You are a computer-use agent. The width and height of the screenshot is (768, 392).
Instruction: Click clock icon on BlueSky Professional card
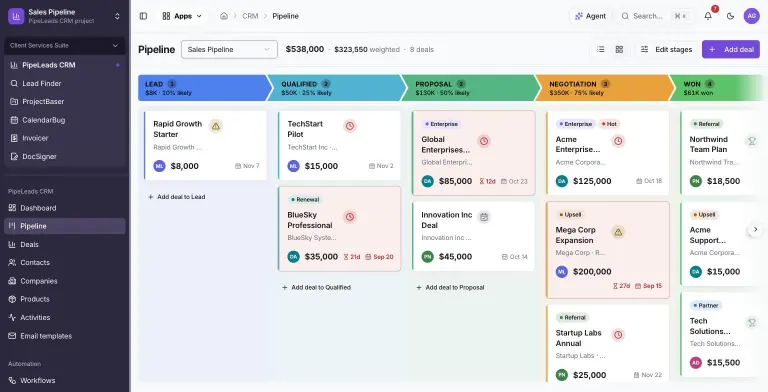350,217
